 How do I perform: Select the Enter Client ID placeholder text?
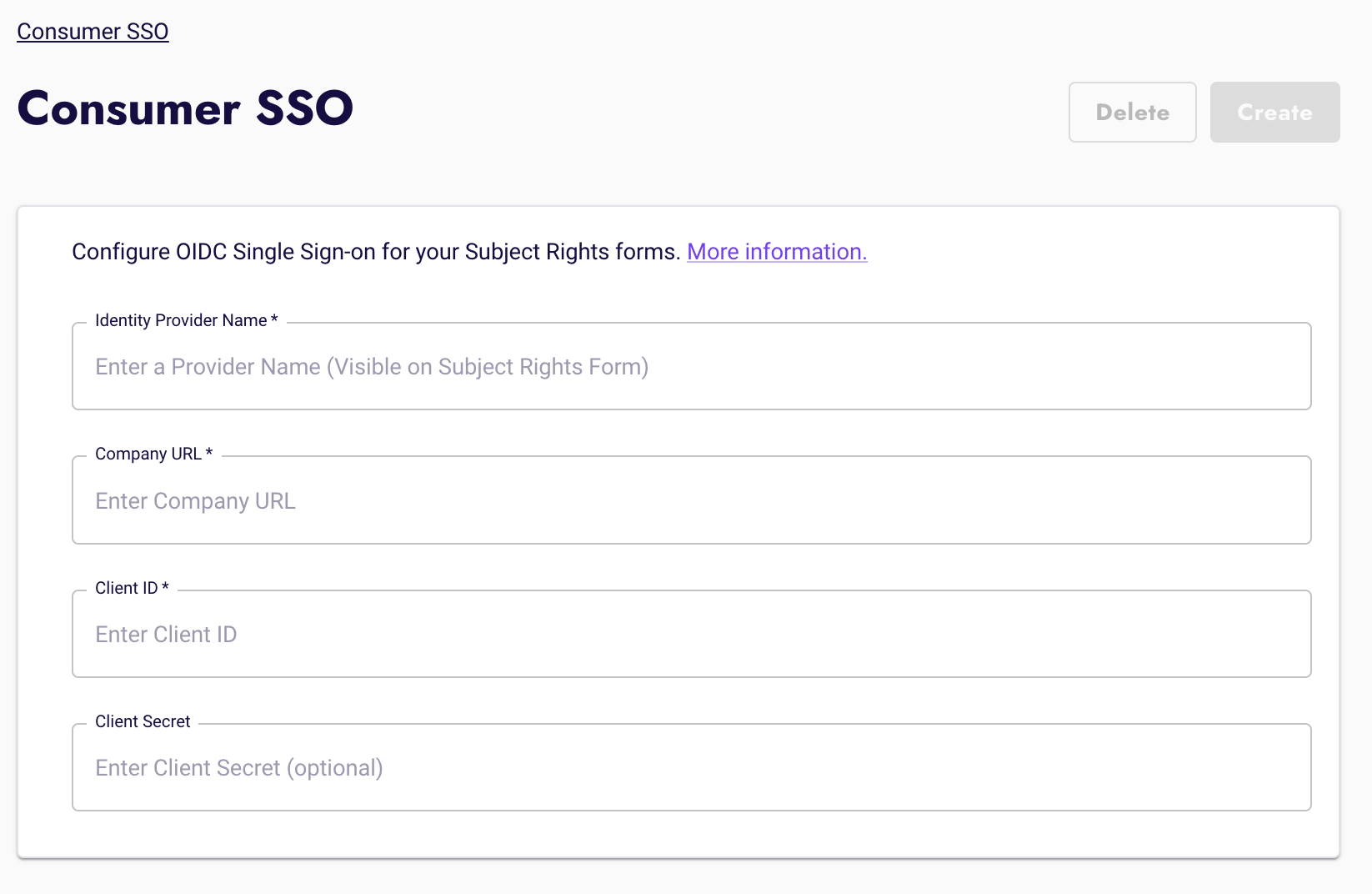166,634
